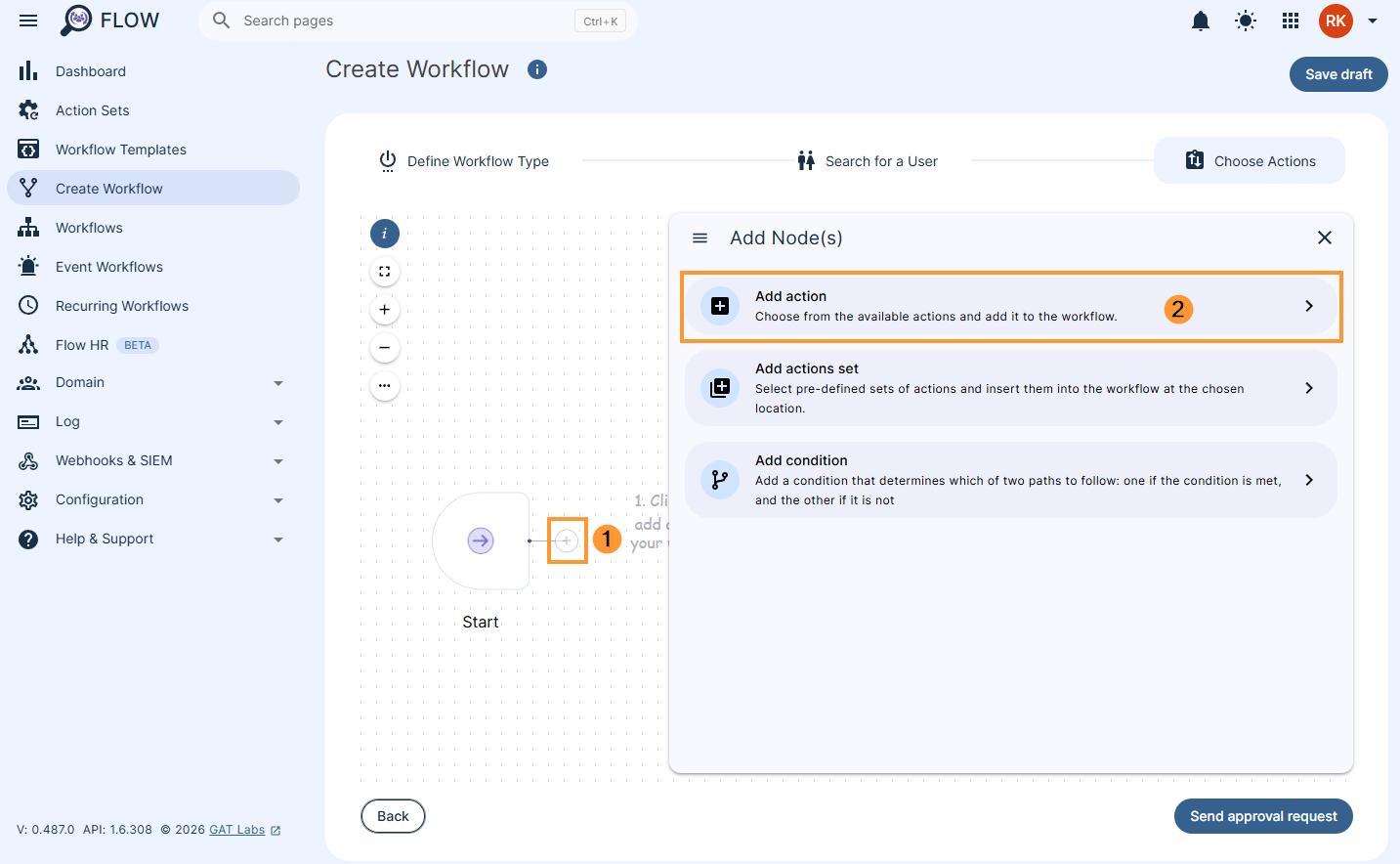
Task: Expand Webhooks & SIEM arrow
Action: [278, 461]
